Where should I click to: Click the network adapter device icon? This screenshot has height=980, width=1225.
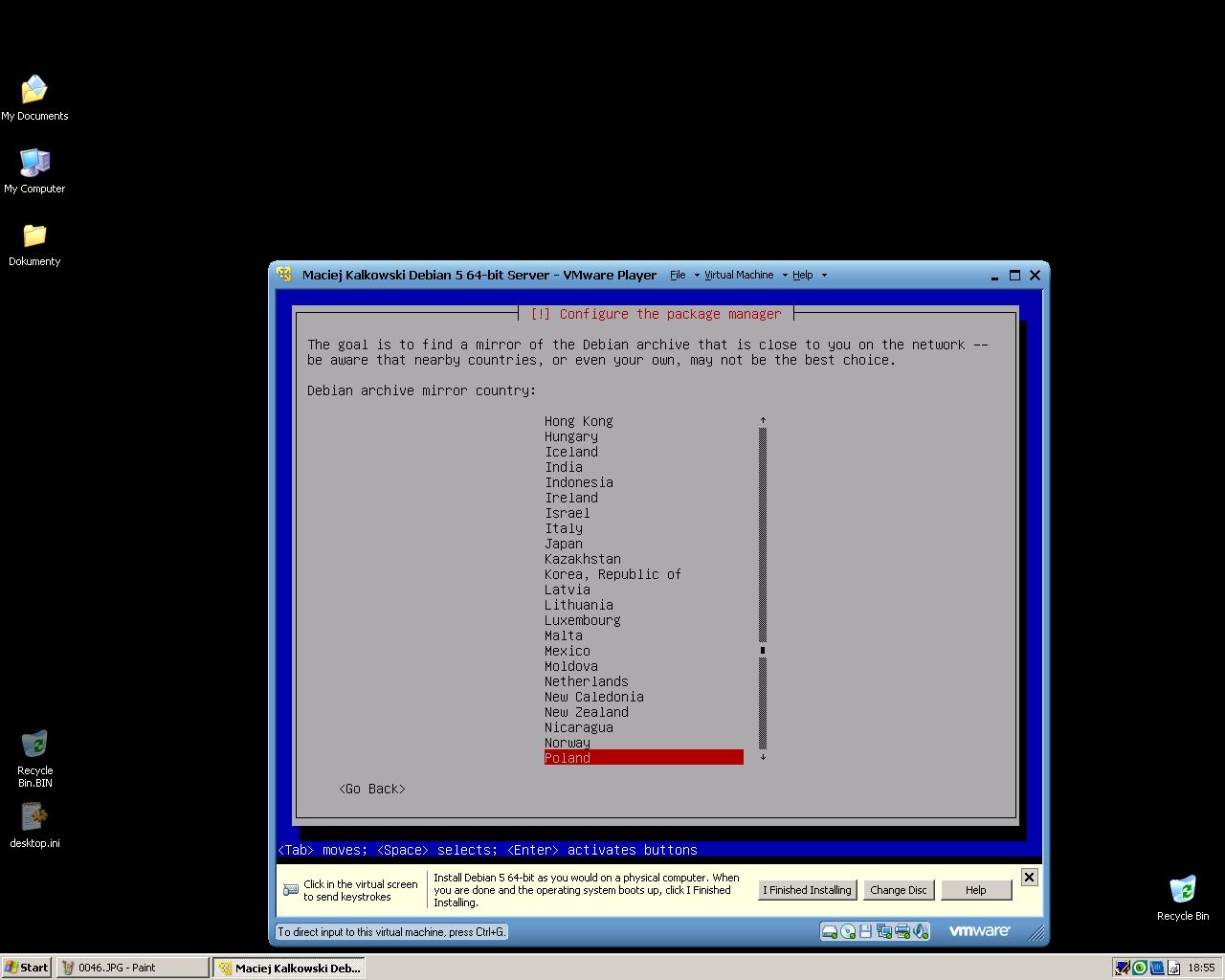tap(883, 931)
